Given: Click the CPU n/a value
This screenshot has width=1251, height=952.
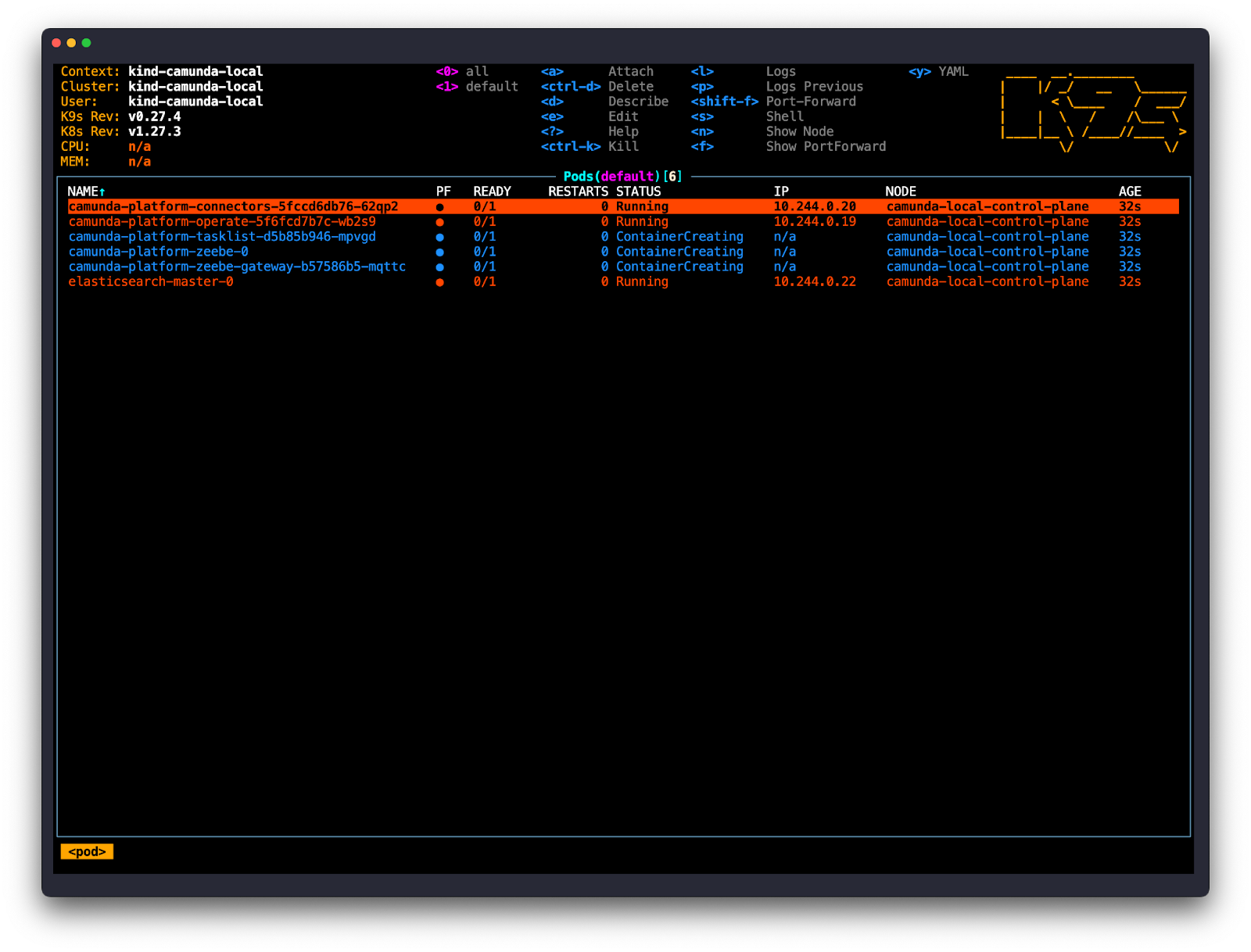Looking at the screenshot, I should point(139,146).
